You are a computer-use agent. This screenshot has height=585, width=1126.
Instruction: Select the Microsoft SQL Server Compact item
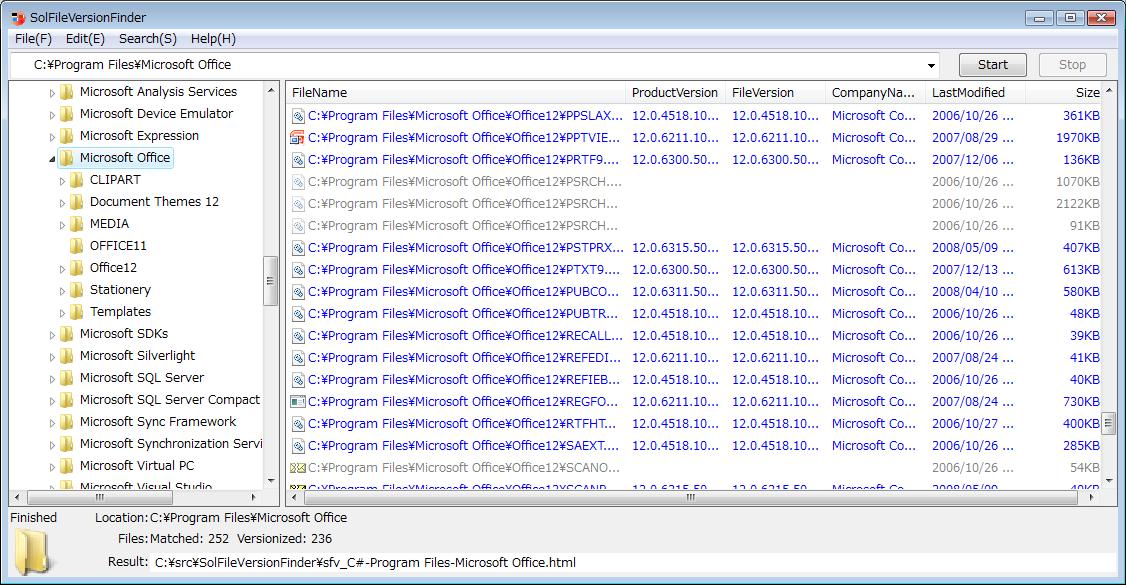coord(169,400)
